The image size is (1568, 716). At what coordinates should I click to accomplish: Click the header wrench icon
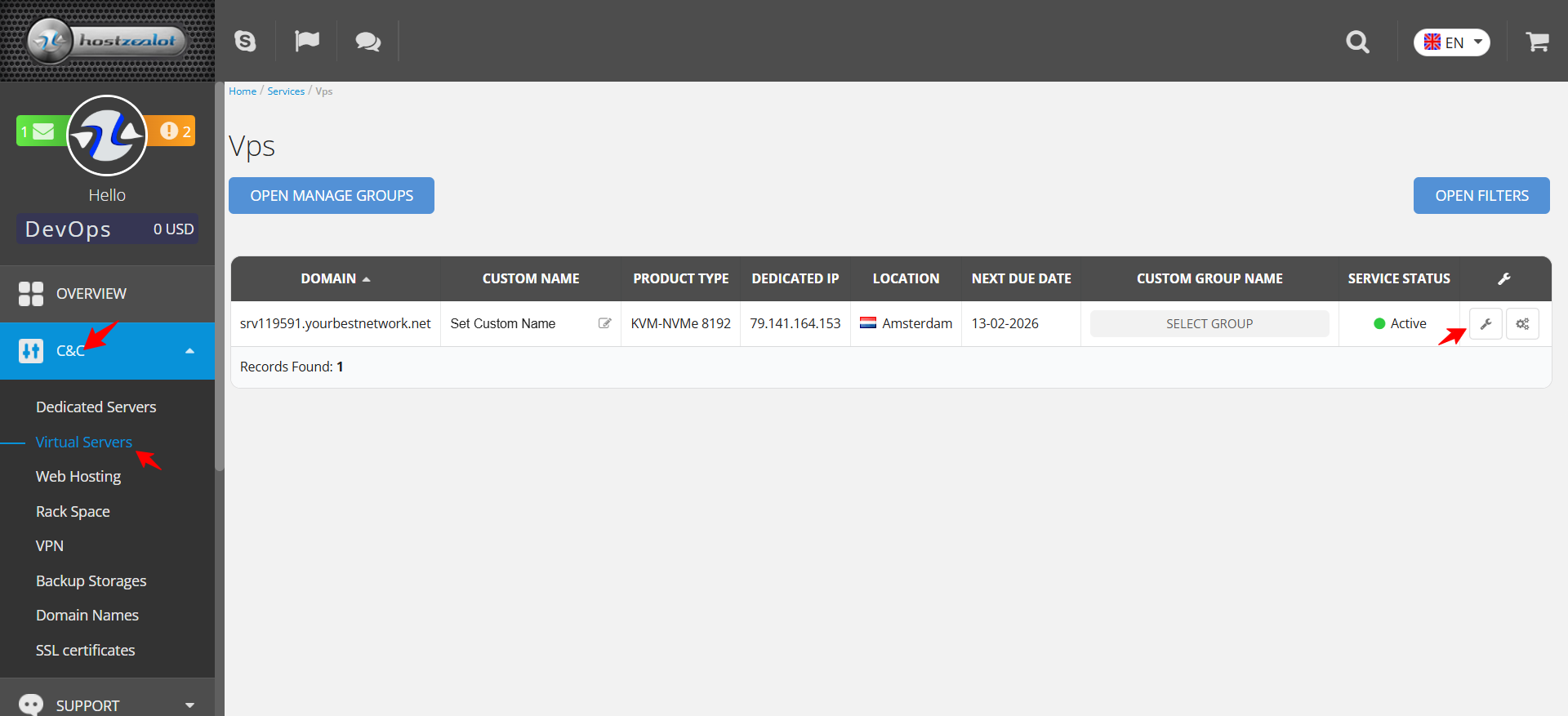[1504, 279]
